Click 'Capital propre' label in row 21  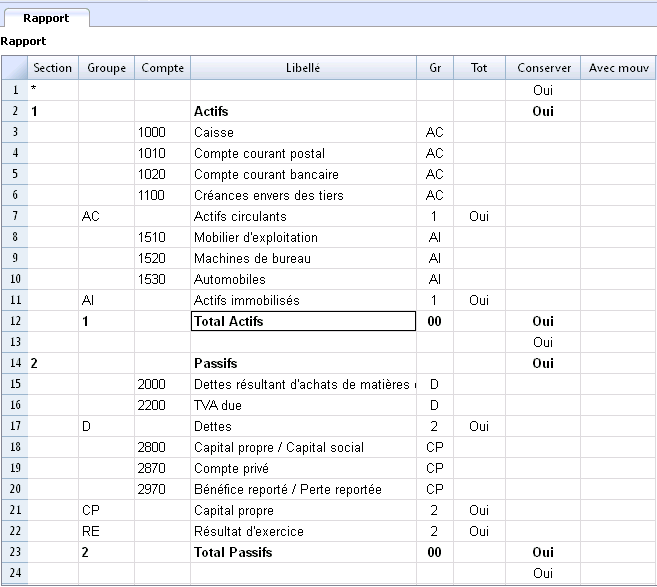click(x=303, y=510)
